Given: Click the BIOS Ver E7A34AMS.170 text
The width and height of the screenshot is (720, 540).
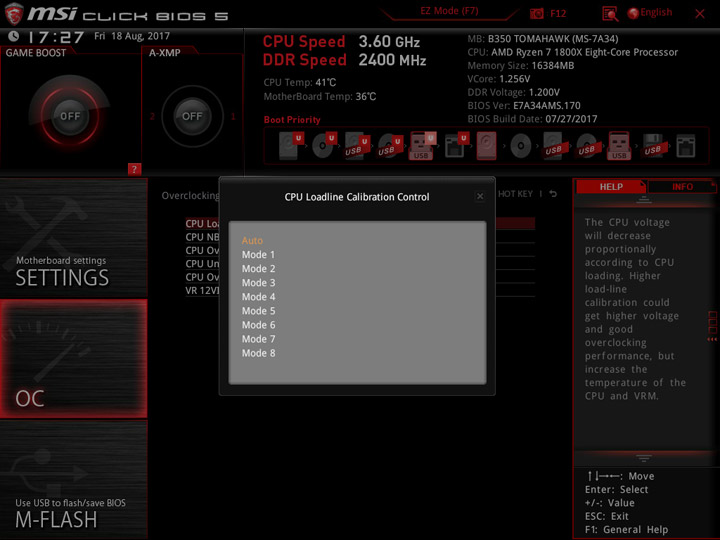Looking at the screenshot, I should click(524, 106).
